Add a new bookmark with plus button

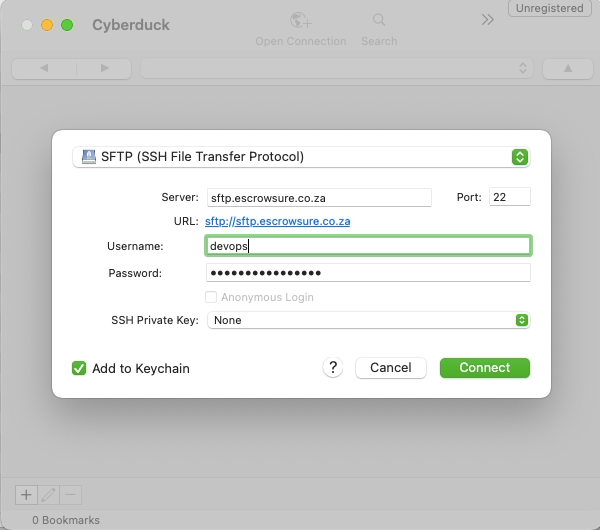26,495
